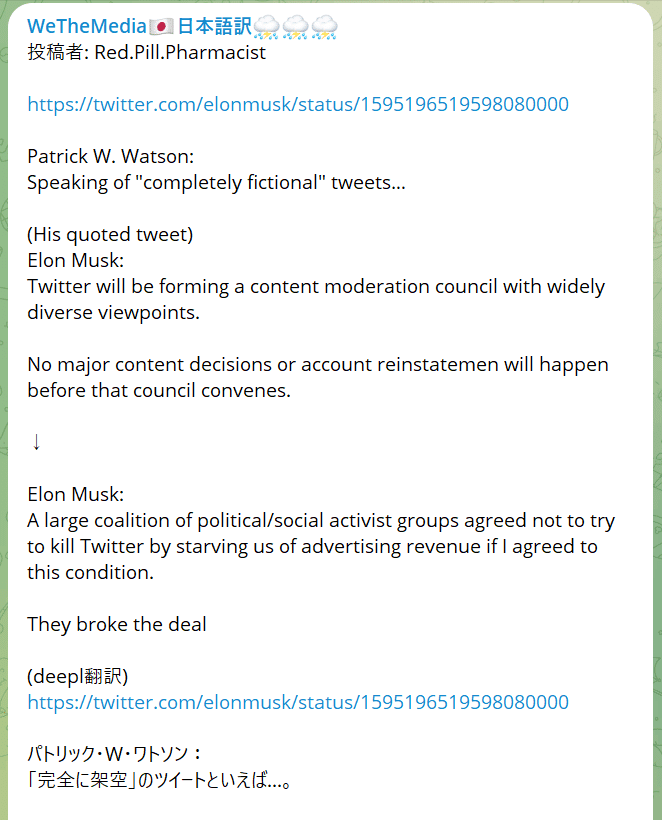Viewport: 662px width, 820px height.
Task: Open the elonmusk Twitter link below Red.Pill.Pharmacist
Action: pos(298,104)
